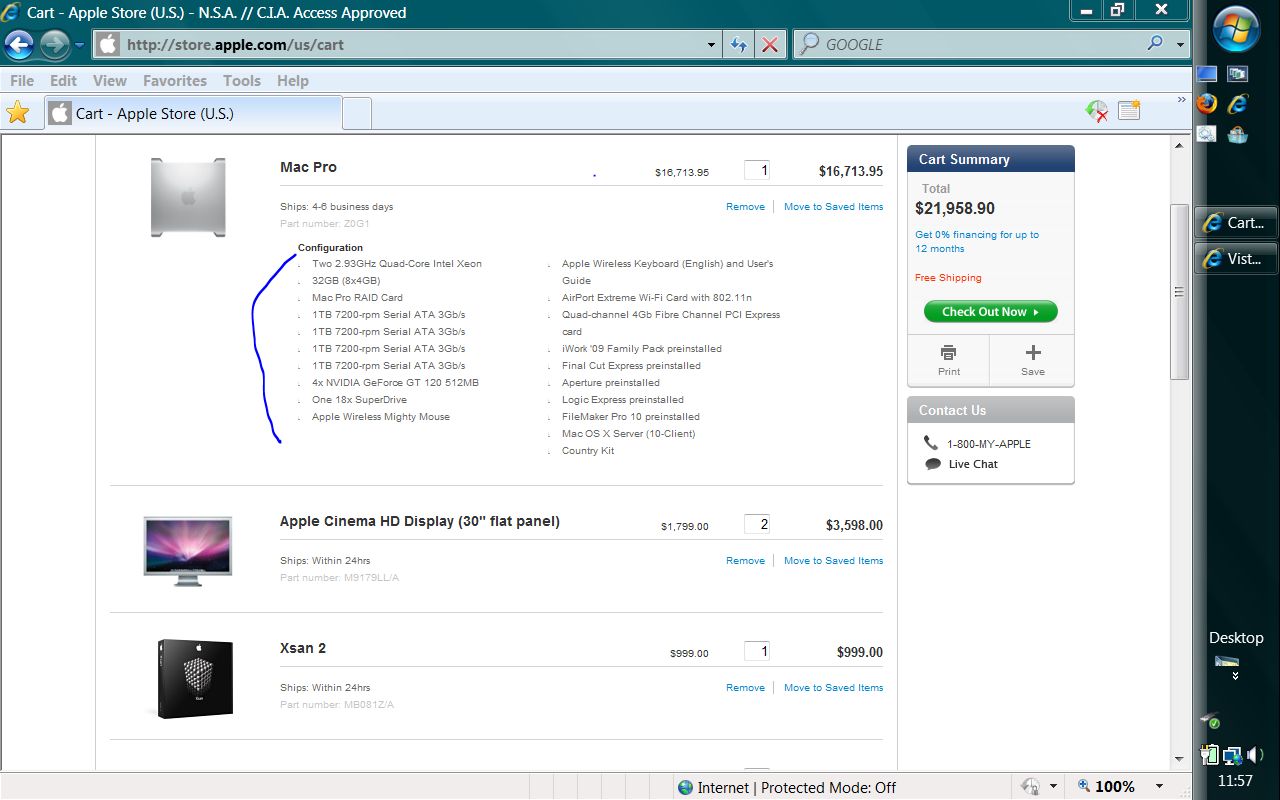This screenshot has height=800, width=1280.
Task: Click the Switch Between Windows icon
Action: tap(1238, 74)
